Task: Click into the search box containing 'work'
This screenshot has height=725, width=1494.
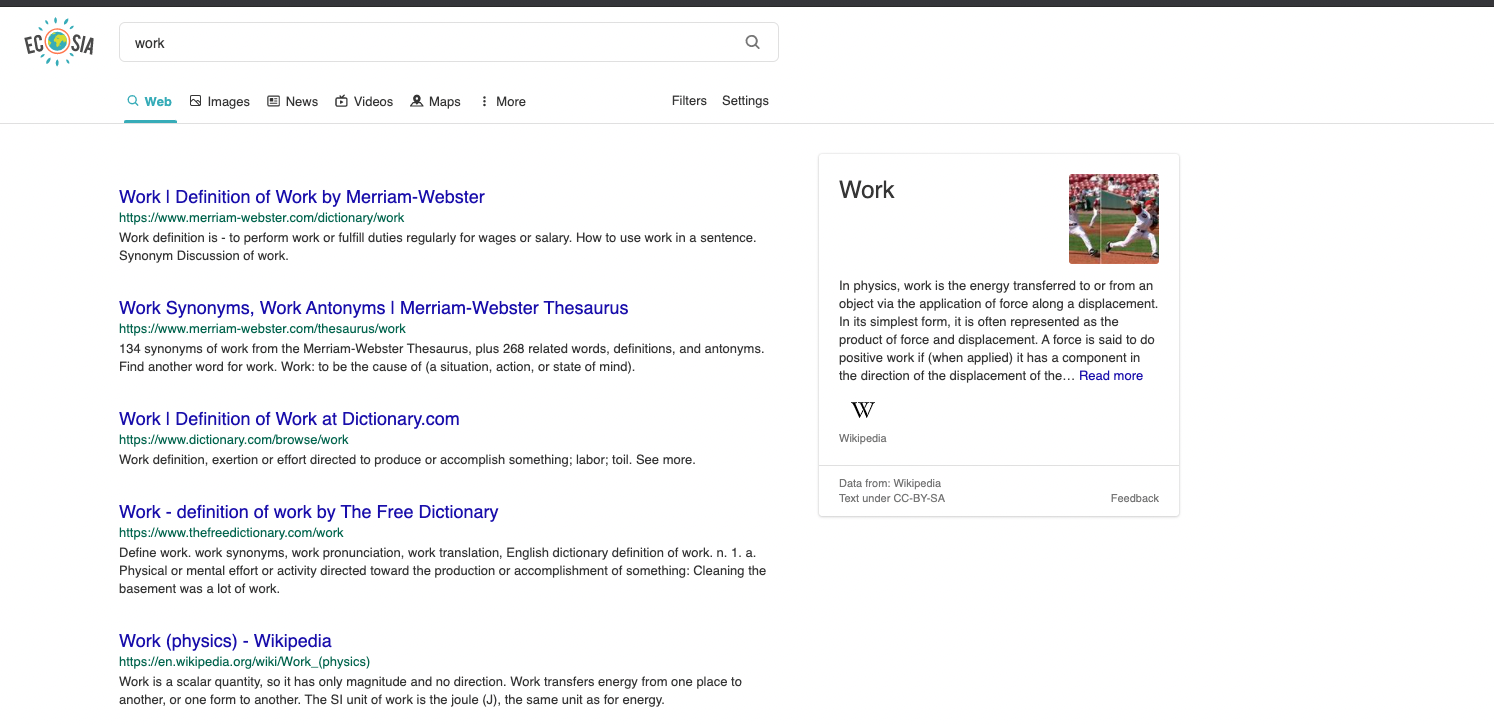Action: point(430,43)
